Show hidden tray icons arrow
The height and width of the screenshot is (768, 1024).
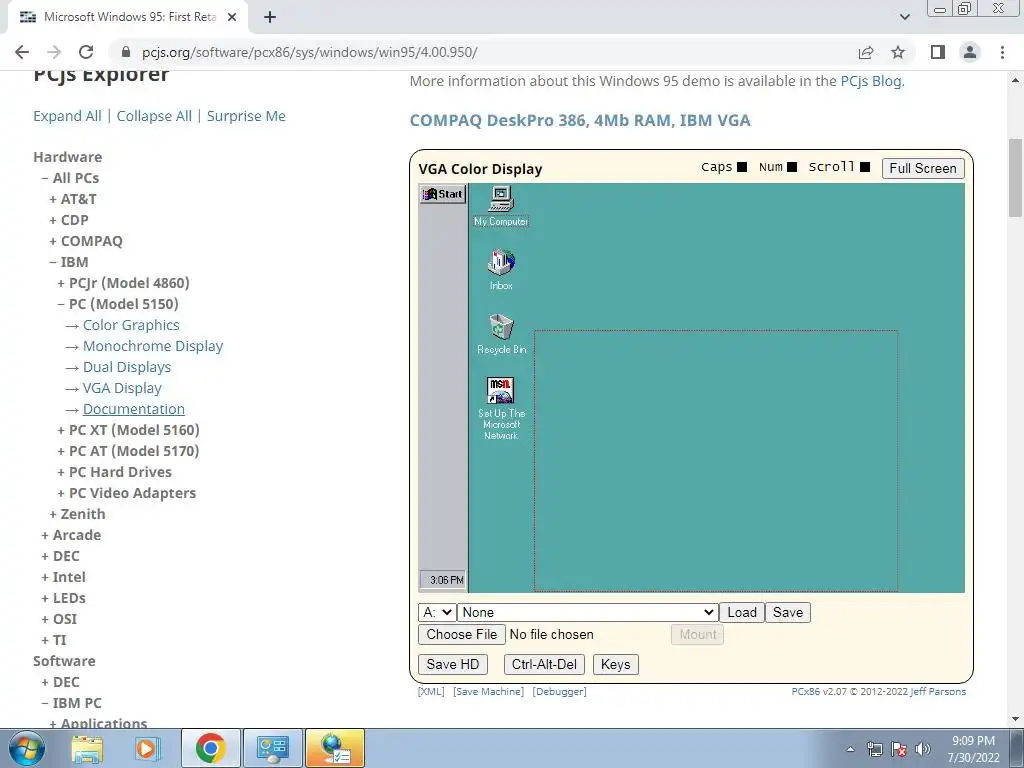[850, 749]
